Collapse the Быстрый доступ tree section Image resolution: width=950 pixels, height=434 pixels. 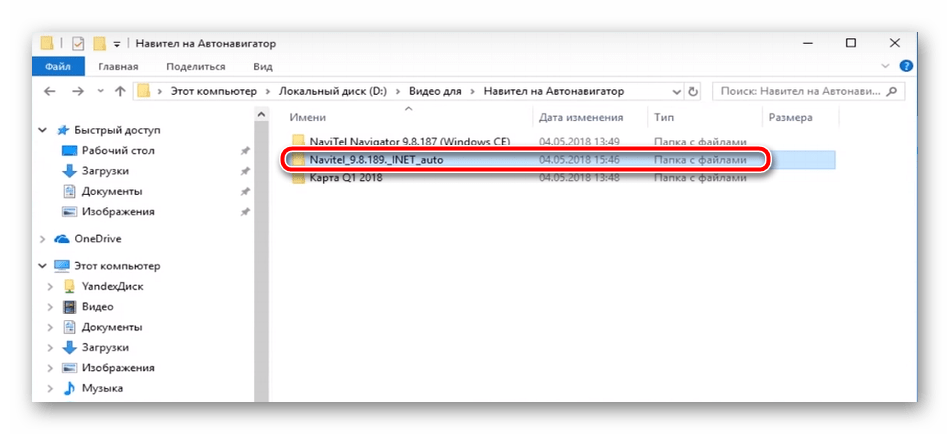(x=42, y=130)
